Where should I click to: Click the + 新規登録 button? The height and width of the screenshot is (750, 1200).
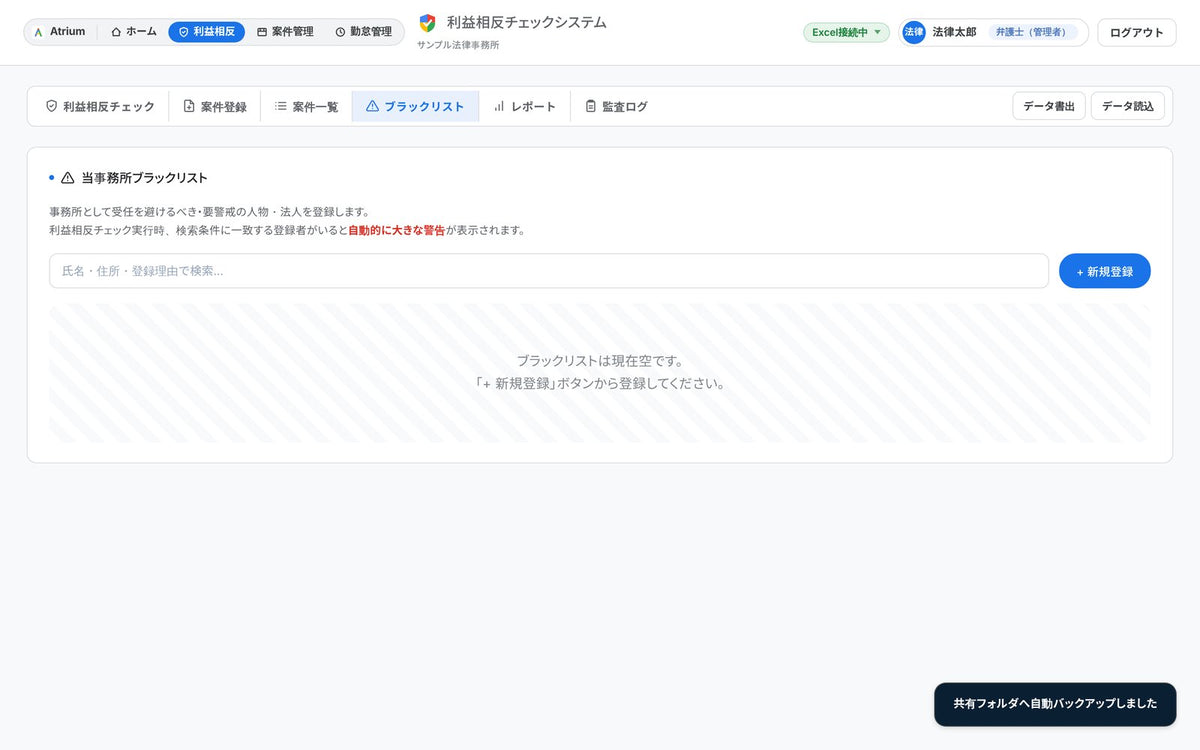[x=1105, y=271]
